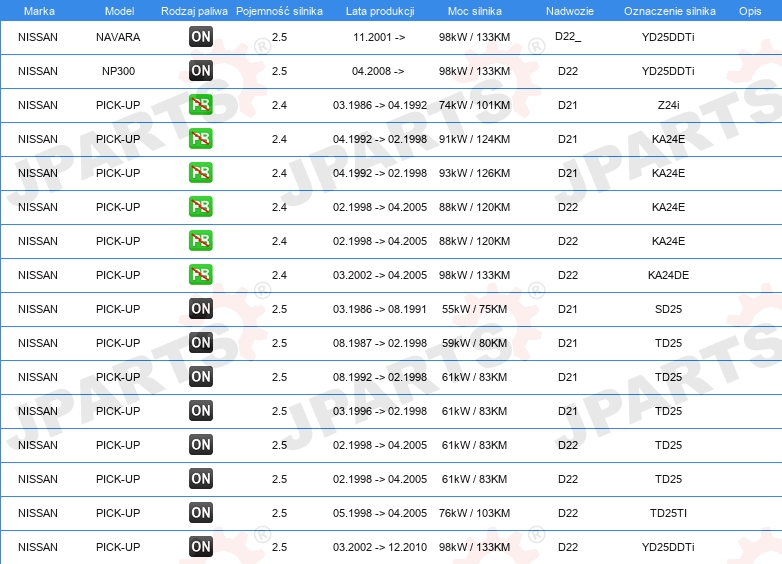This screenshot has height=564, width=782.
Task: Select the 76kW / 103KM power cell
Action: (x=474, y=513)
